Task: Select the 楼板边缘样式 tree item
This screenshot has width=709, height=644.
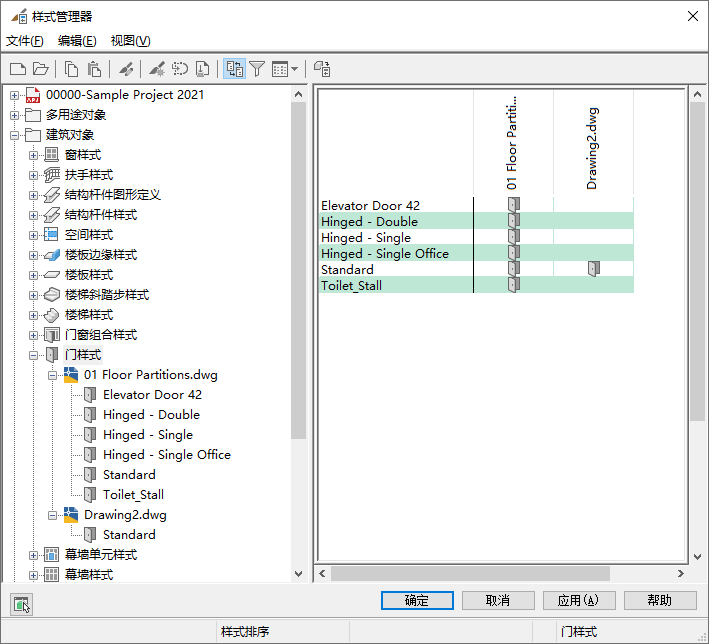Action: click(x=101, y=255)
